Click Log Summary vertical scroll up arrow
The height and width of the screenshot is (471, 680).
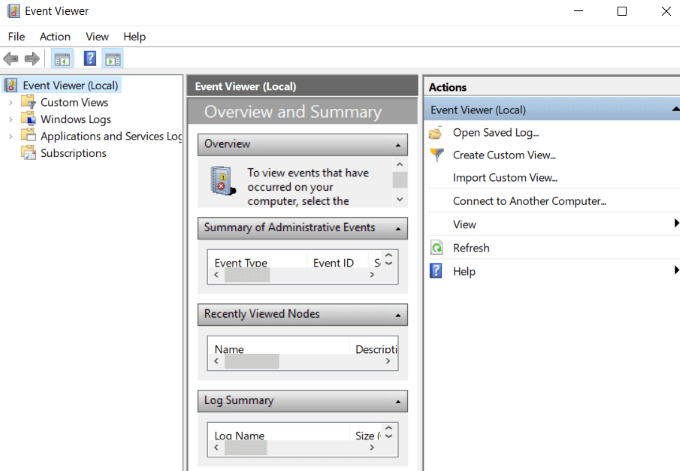coord(389,428)
